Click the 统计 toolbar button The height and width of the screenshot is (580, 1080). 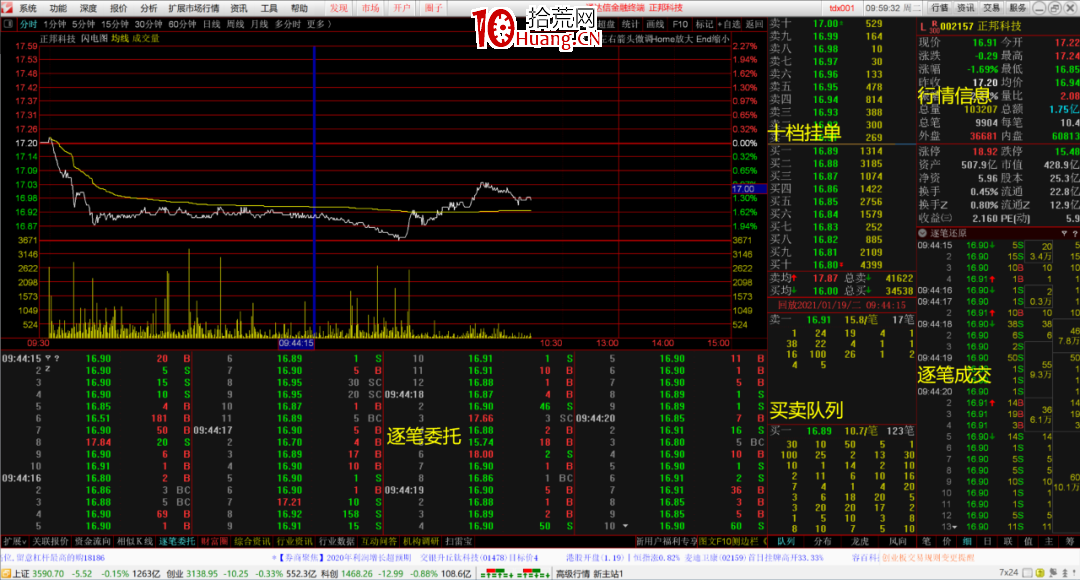pyautogui.click(x=630, y=24)
